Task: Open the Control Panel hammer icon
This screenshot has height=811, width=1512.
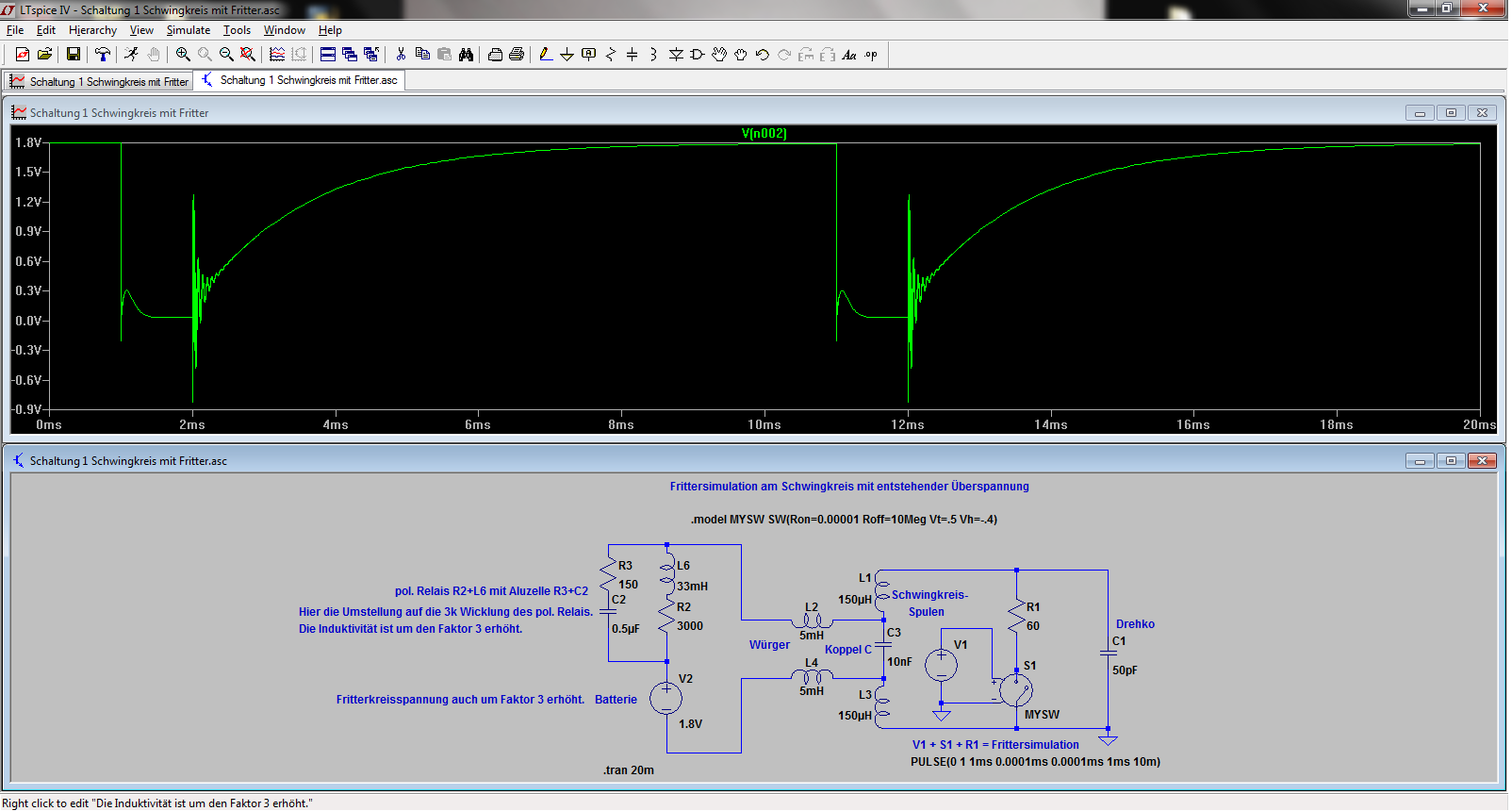Action: point(103,55)
